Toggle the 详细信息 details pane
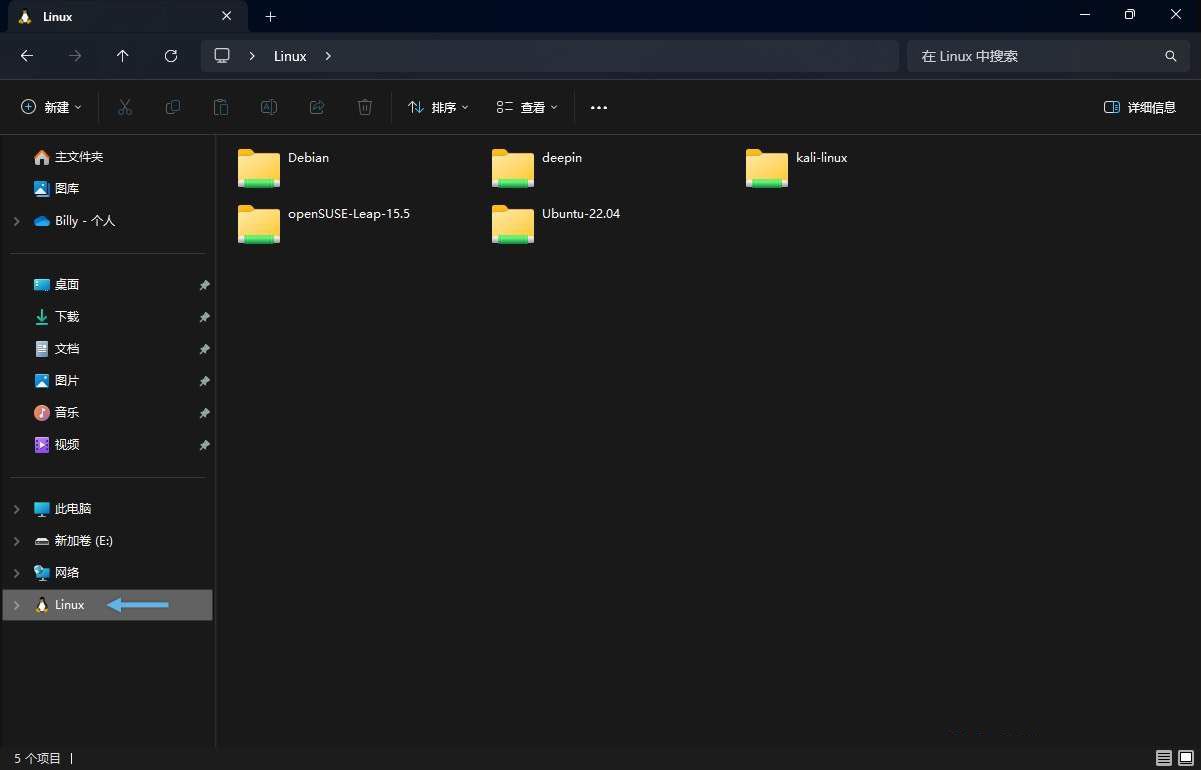 tap(1139, 107)
